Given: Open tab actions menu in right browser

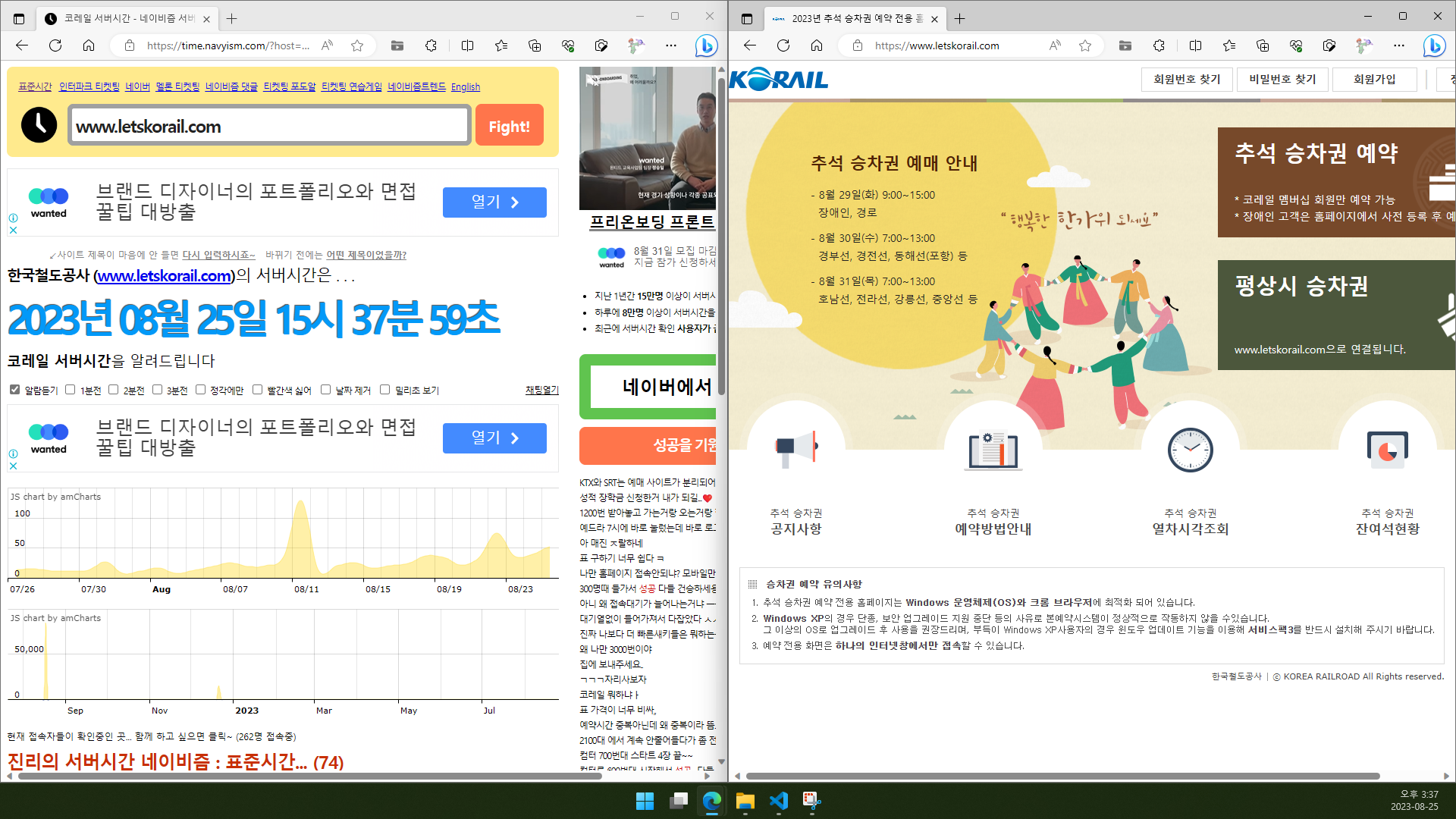Looking at the screenshot, I should tap(747, 19).
